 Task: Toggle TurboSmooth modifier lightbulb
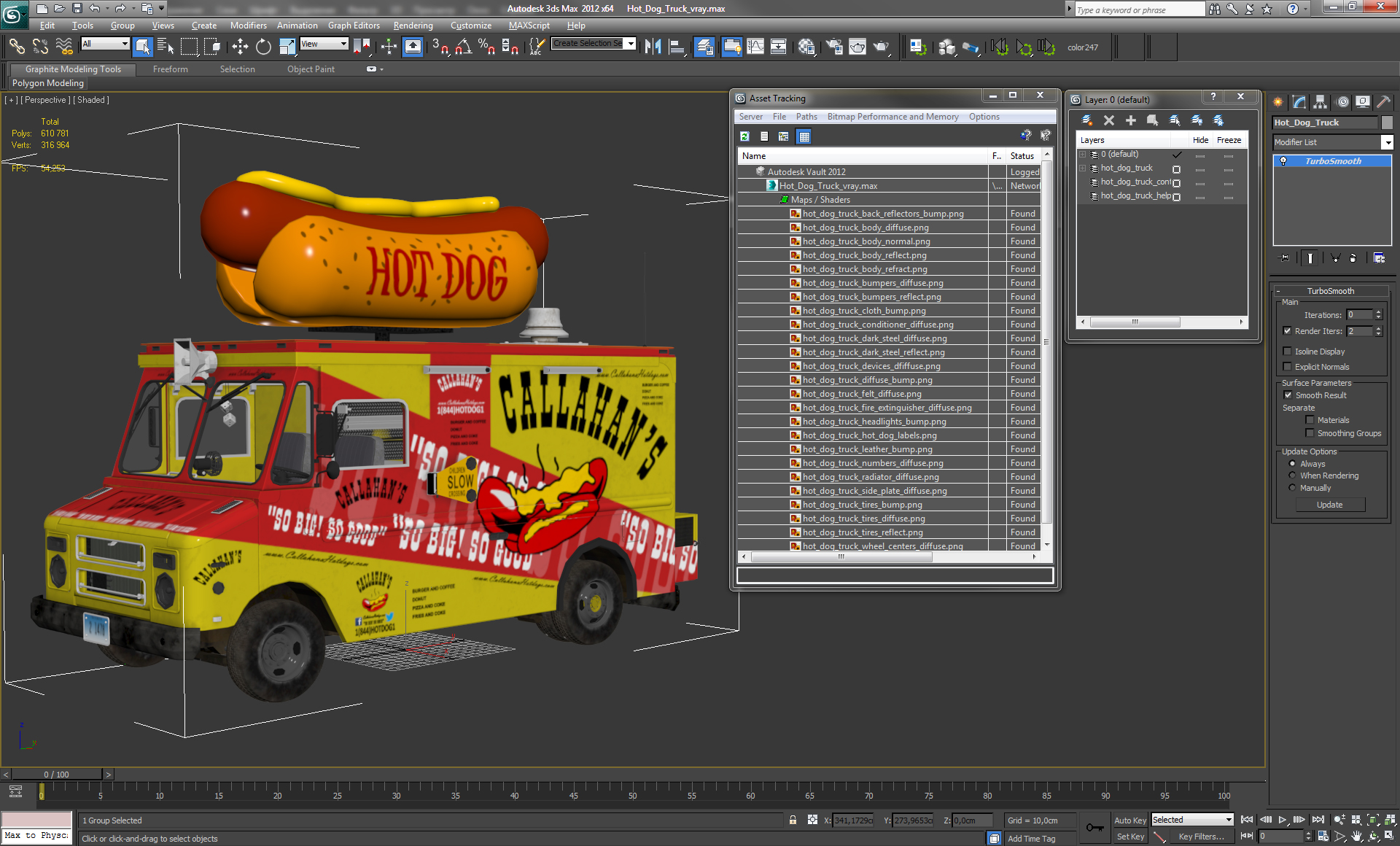(1283, 161)
